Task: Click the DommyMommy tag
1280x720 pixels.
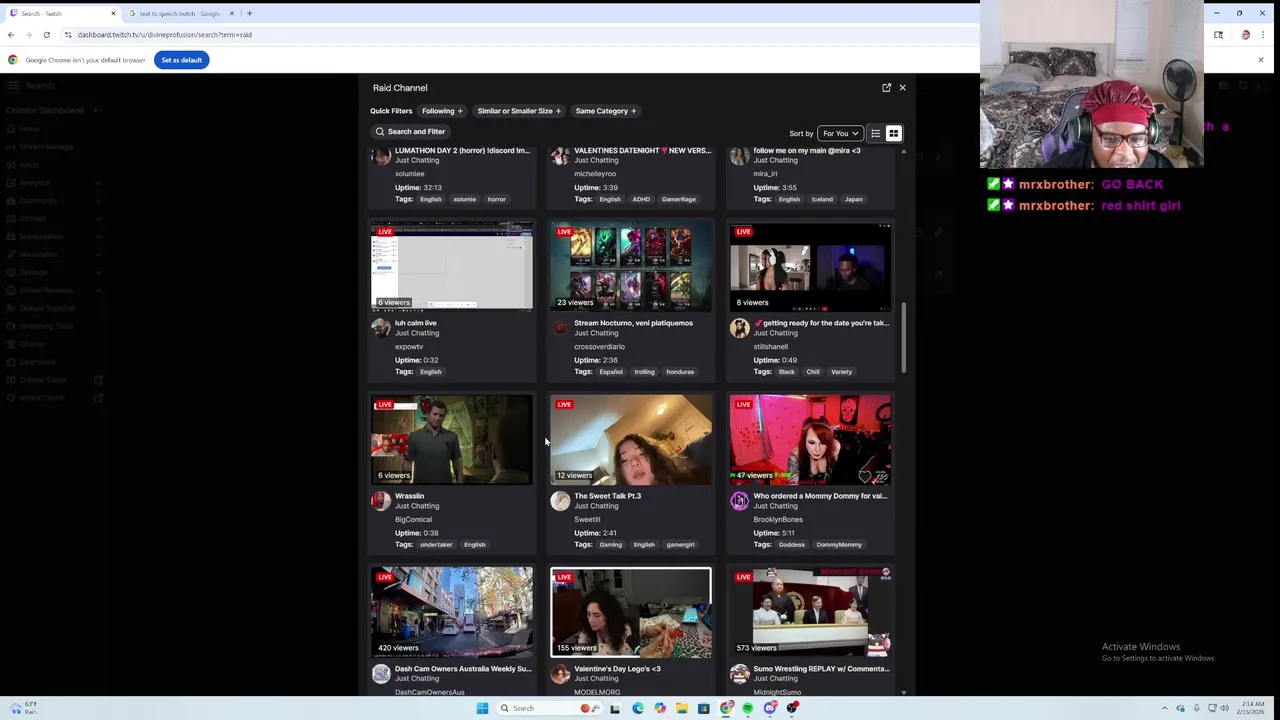Action: (839, 545)
